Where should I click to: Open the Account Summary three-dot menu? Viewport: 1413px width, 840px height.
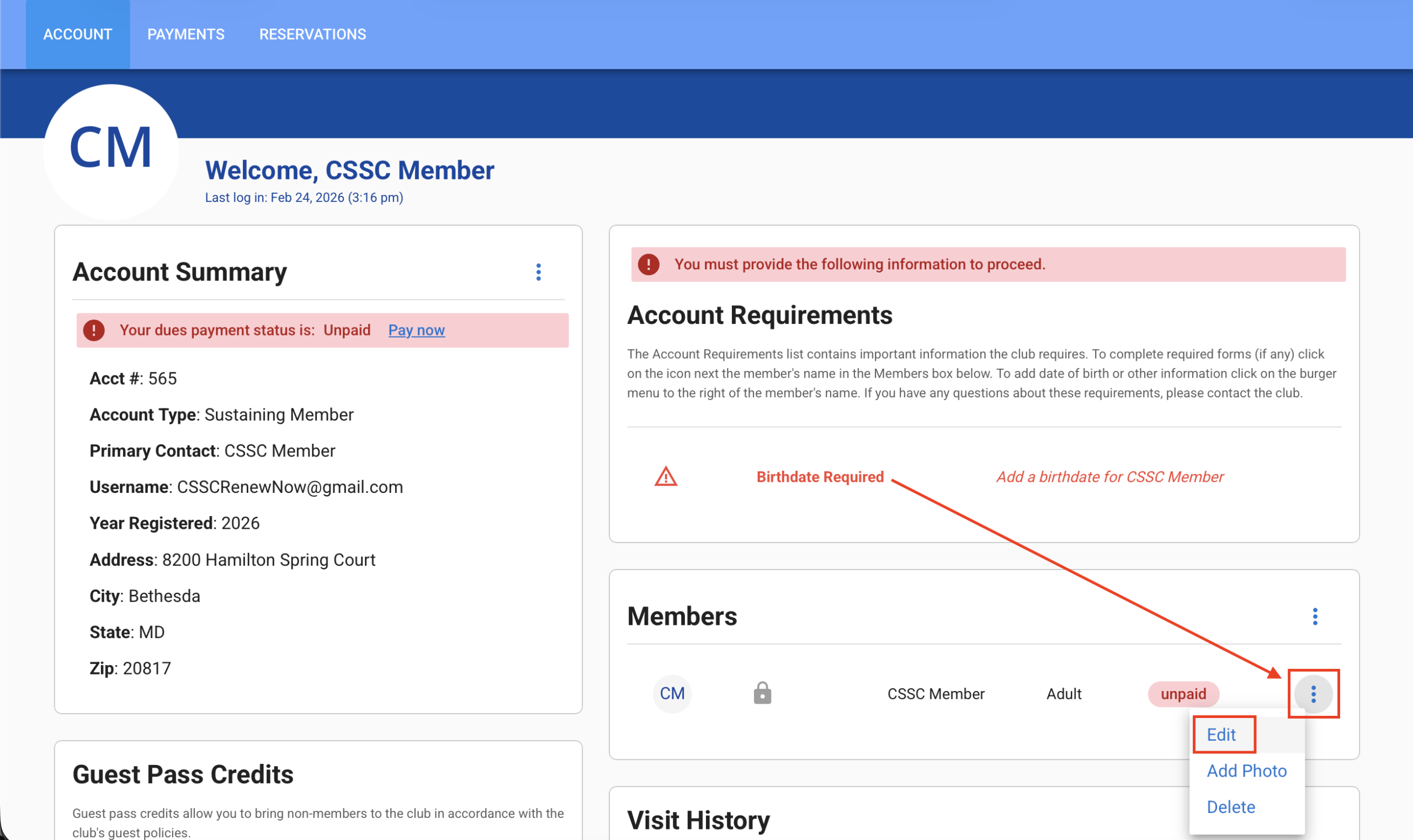pos(538,272)
